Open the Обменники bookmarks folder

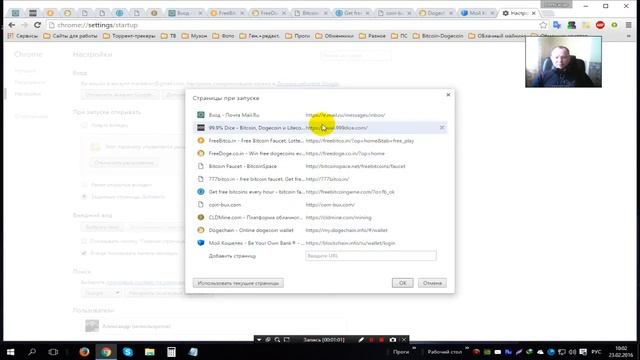[335, 36]
